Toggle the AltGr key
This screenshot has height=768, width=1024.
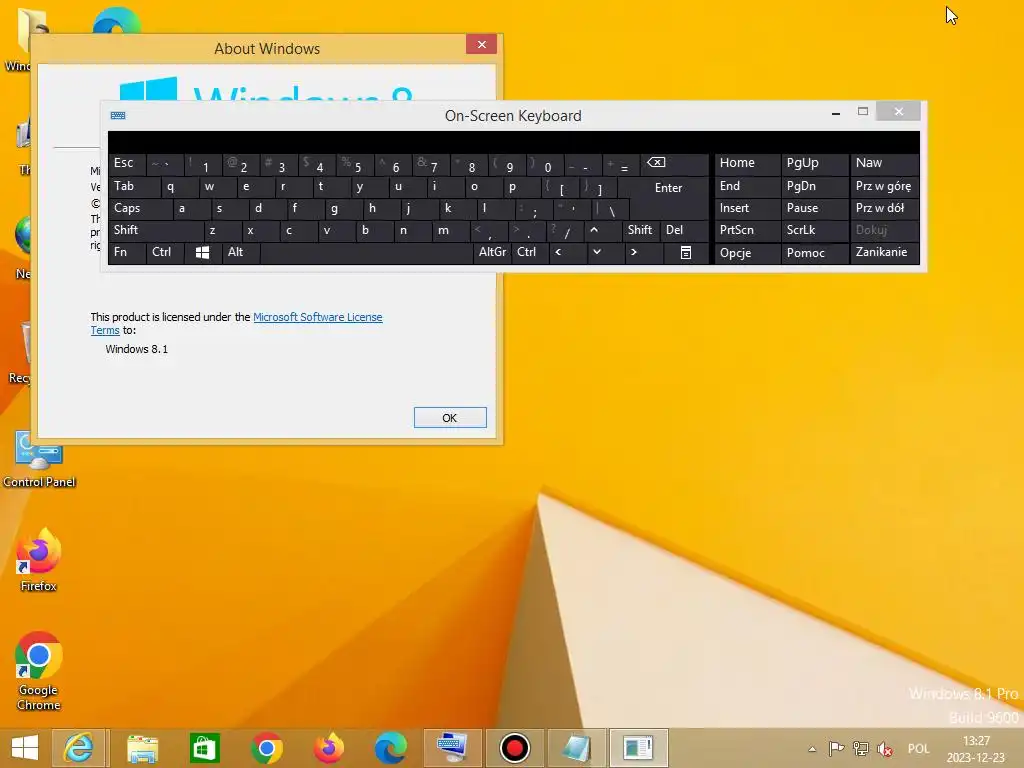click(x=492, y=253)
